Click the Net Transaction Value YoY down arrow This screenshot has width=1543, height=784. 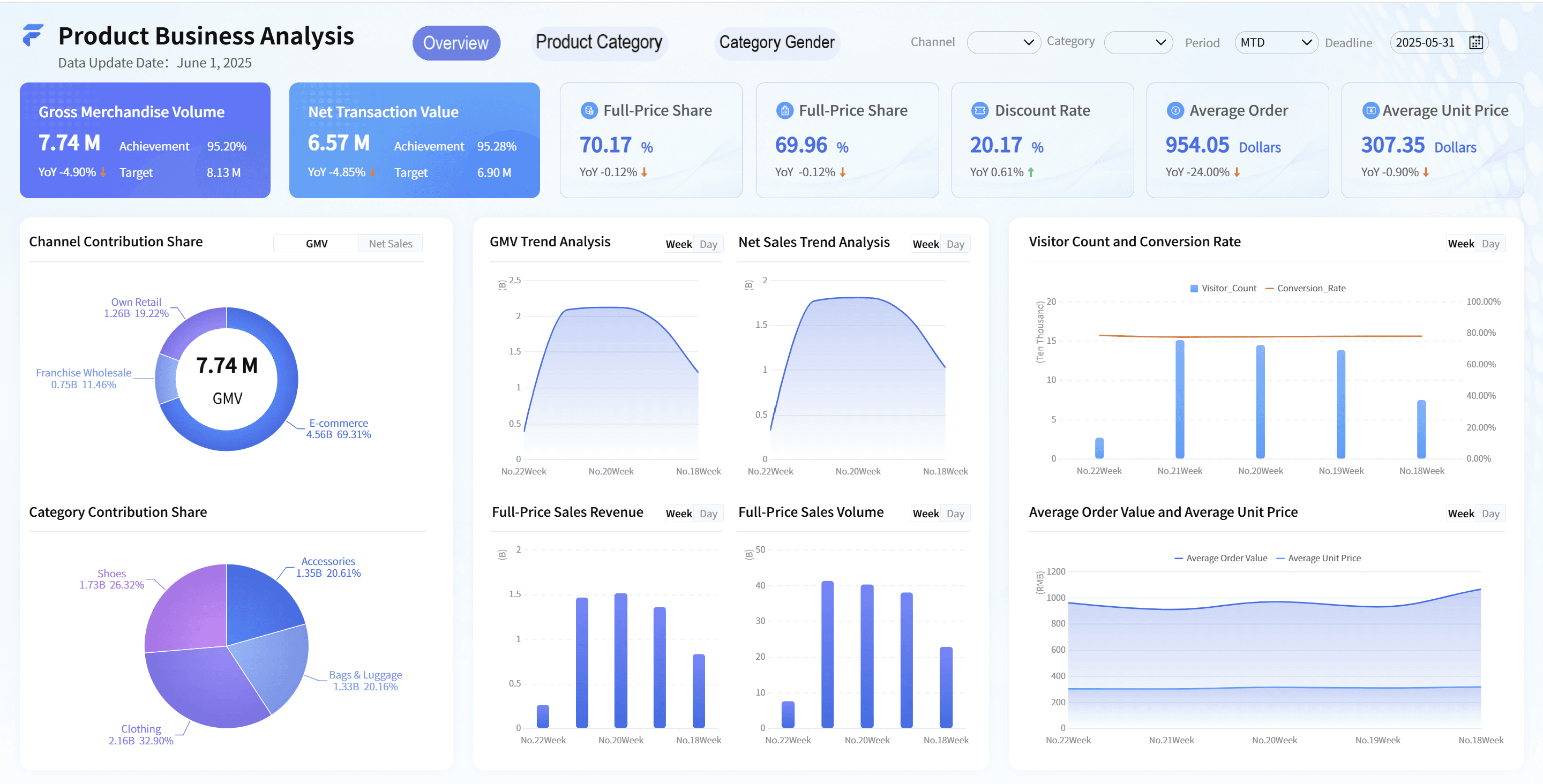(372, 172)
